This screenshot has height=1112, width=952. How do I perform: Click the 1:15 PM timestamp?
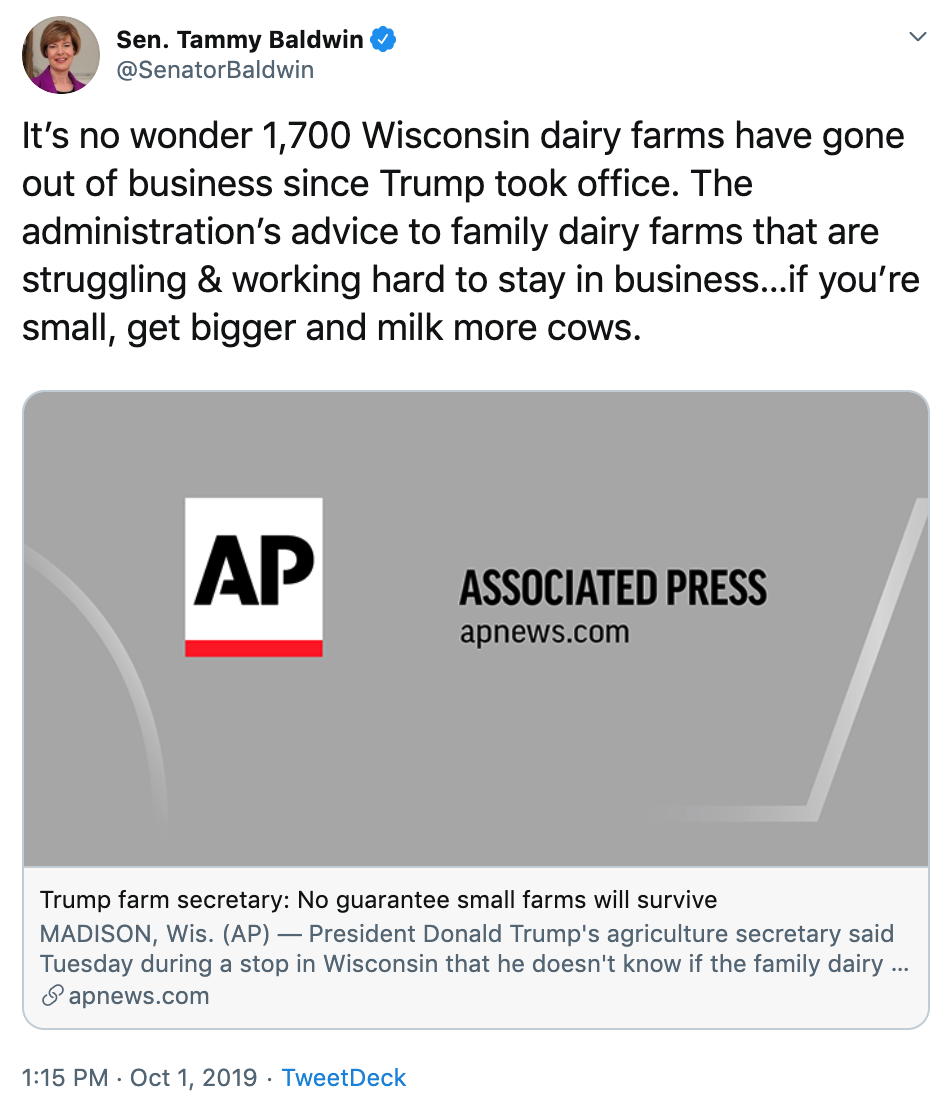[x=65, y=1078]
